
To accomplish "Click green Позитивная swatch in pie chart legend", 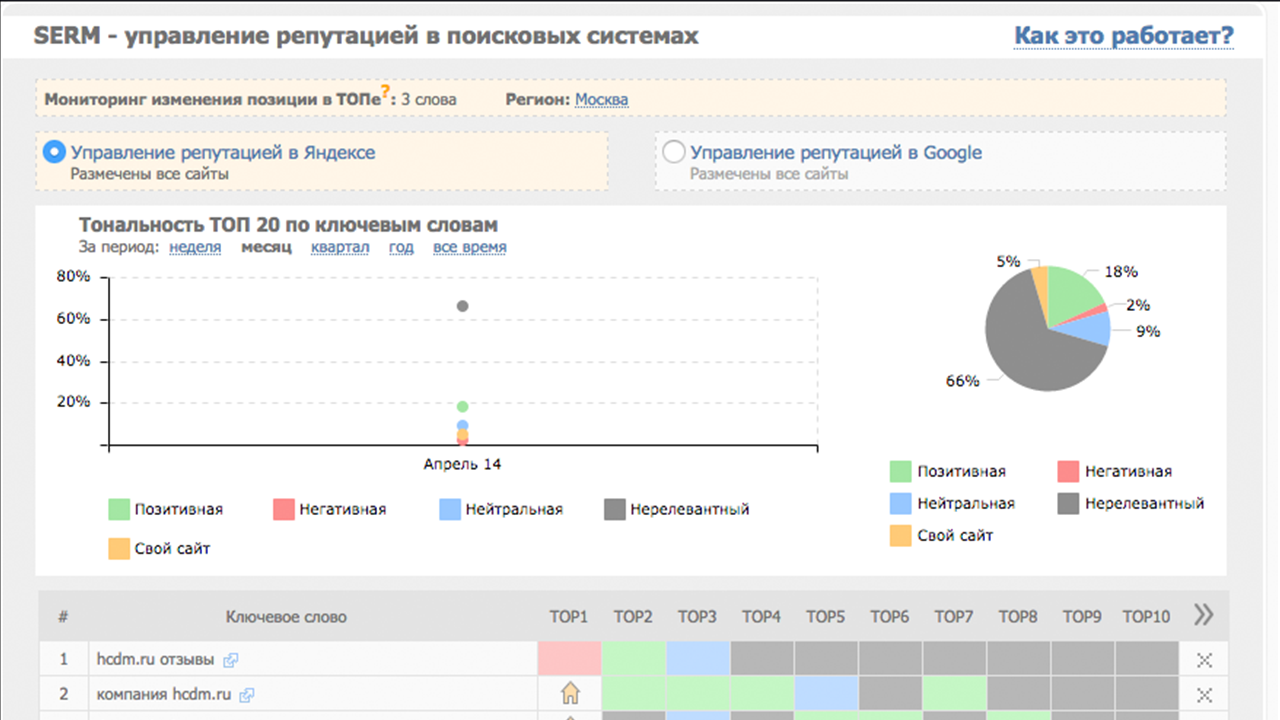I will [900, 472].
